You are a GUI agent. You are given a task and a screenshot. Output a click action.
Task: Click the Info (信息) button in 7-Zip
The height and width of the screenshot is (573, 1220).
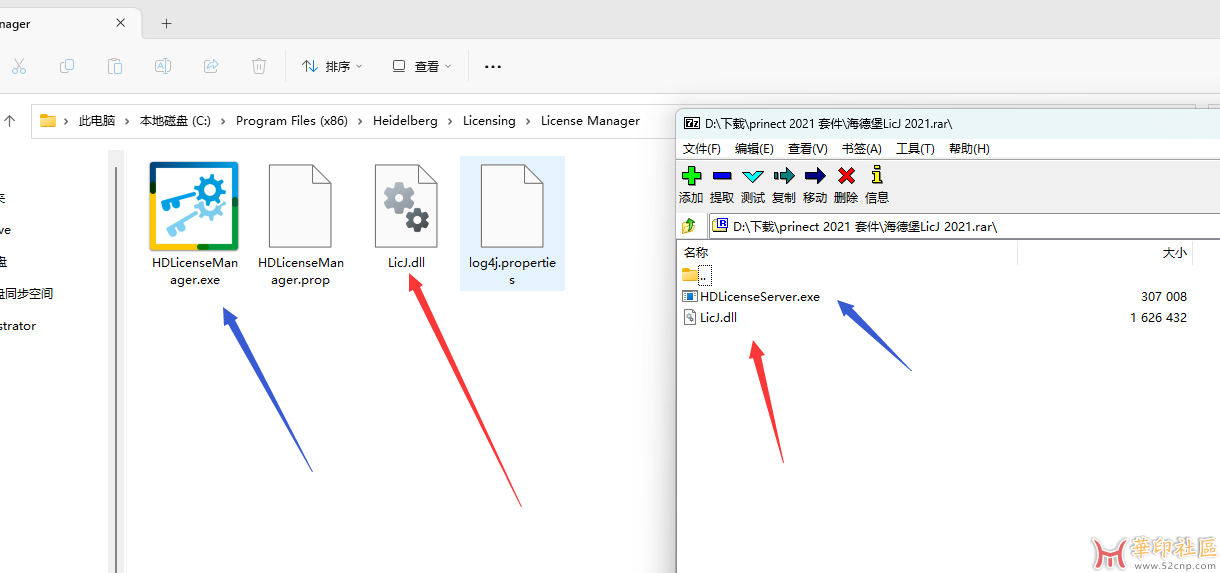click(x=877, y=184)
